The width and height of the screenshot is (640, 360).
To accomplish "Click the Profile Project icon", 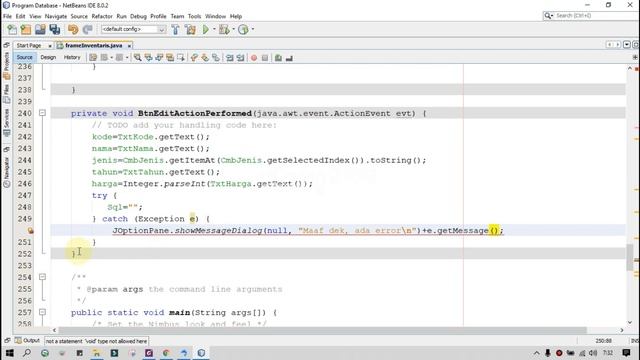I will (x=243, y=29).
